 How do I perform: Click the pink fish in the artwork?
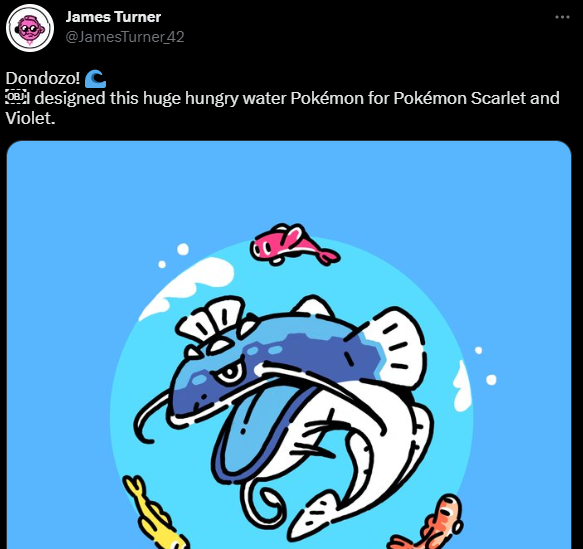pos(294,244)
